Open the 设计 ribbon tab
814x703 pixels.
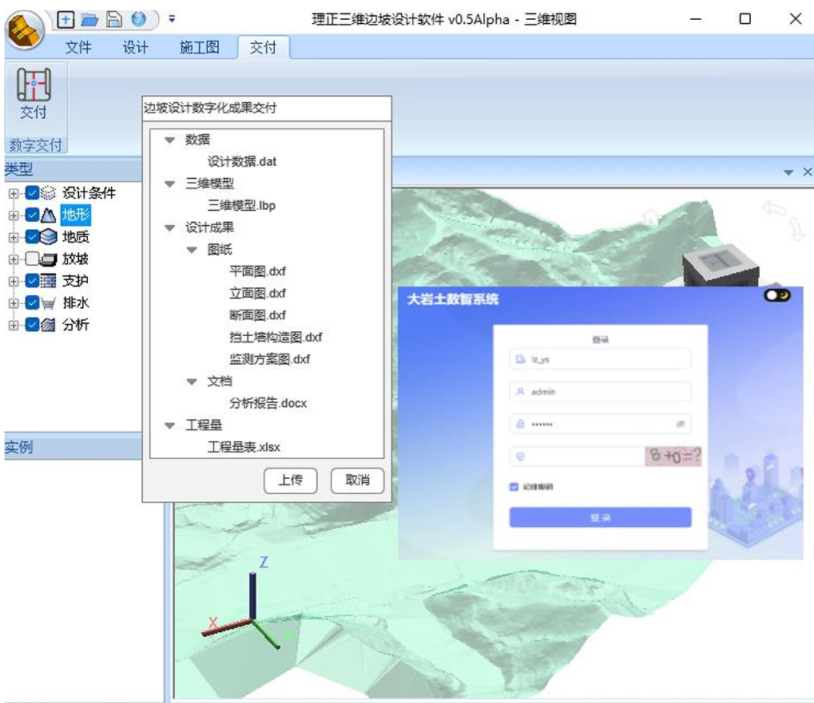tap(135, 48)
